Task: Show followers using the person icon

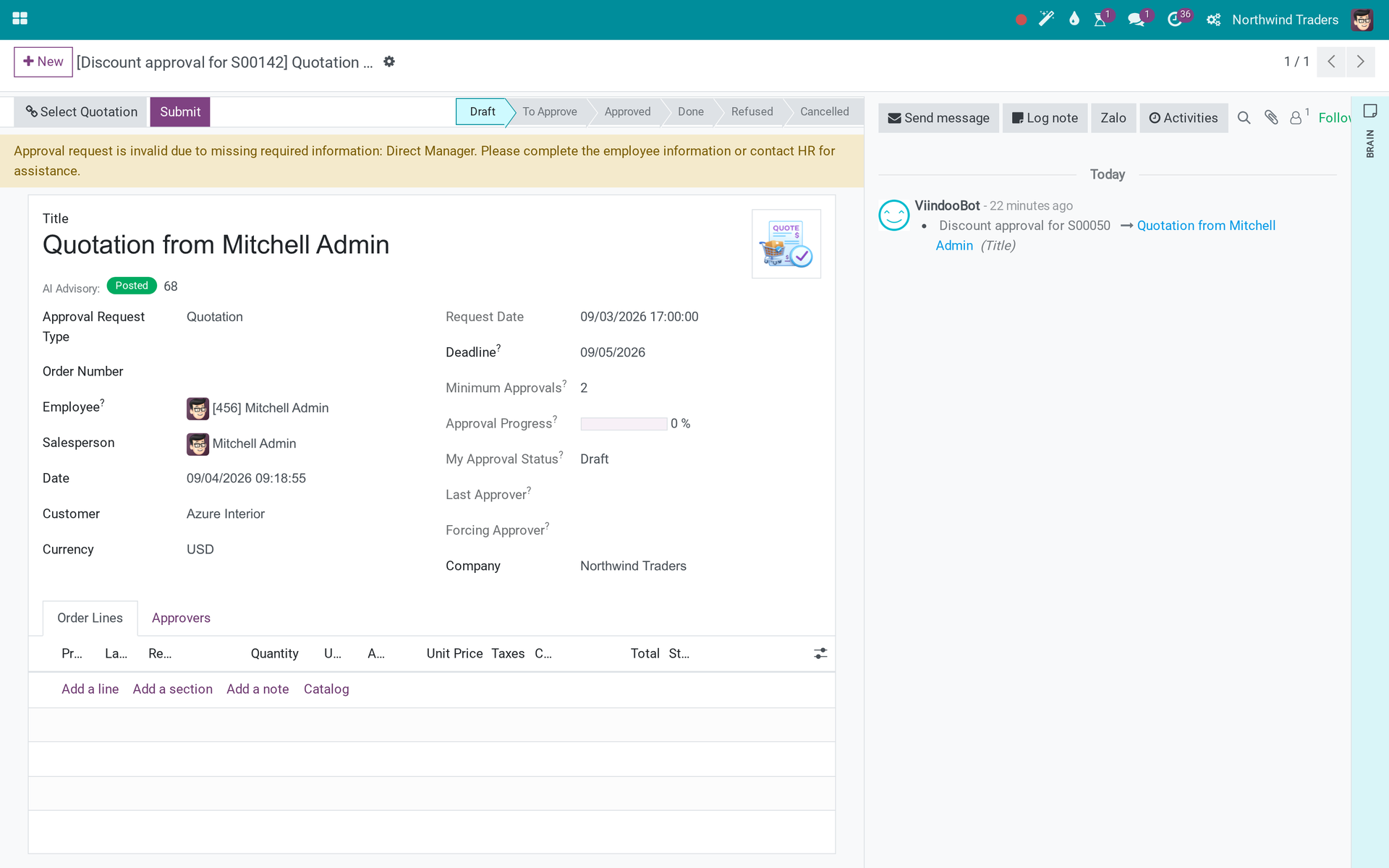Action: click(x=1299, y=116)
